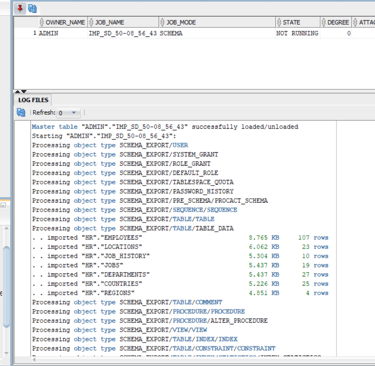This screenshot has width=375, height=366.
Task: Click imported "HR"."EMPLOYEES" line
Action: point(180,238)
